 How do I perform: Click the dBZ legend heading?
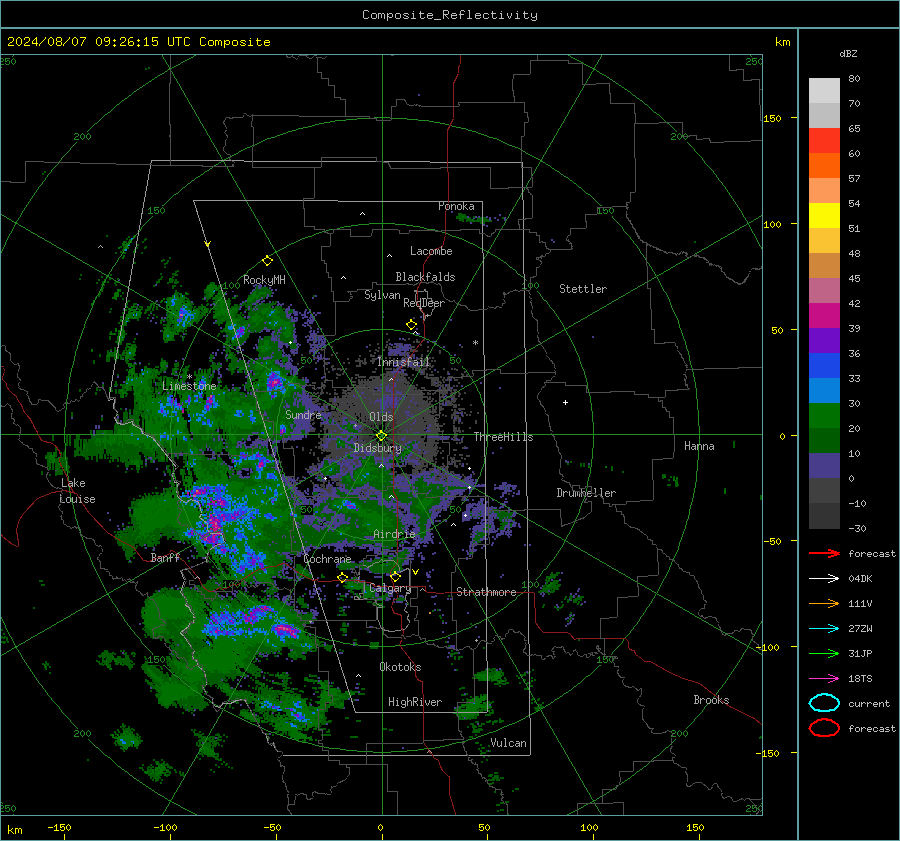848,53
